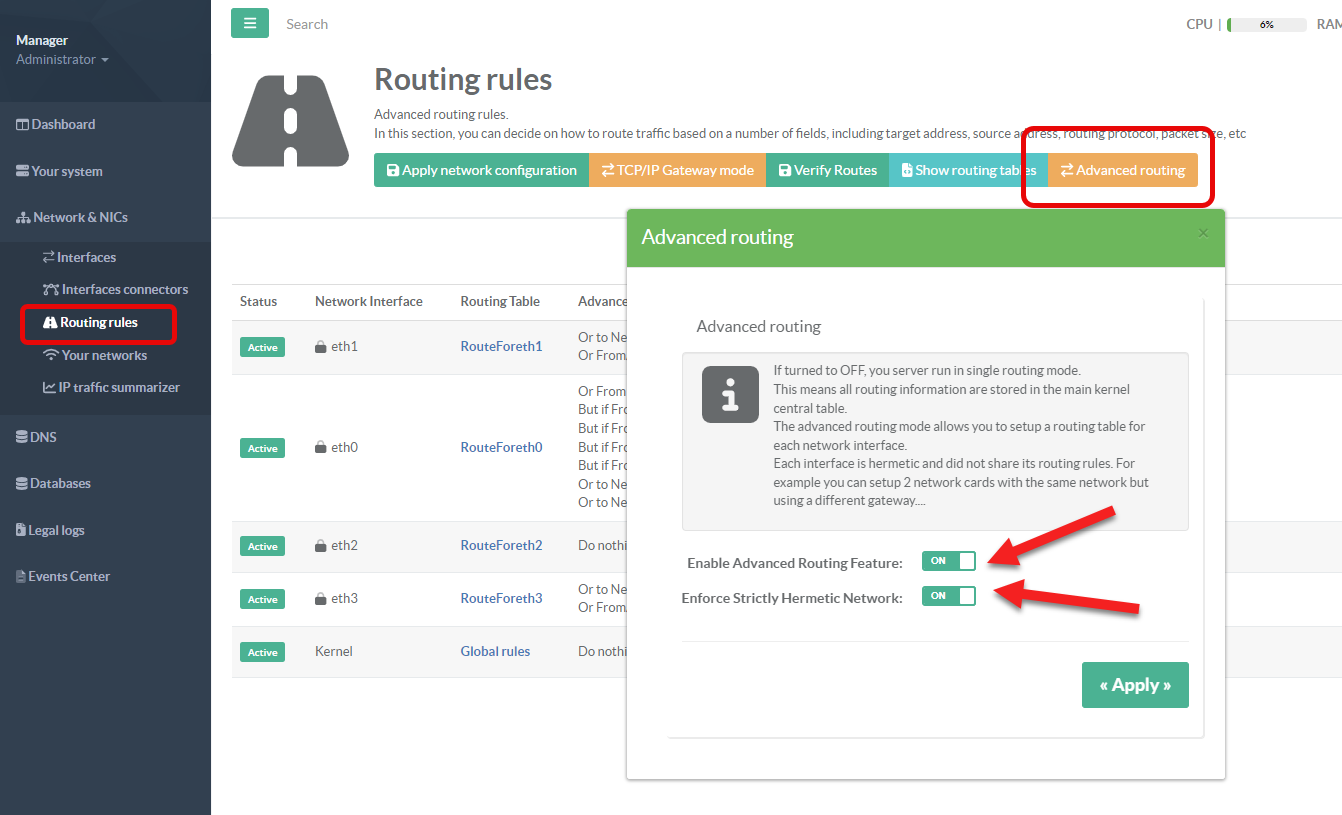The height and width of the screenshot is (815, 1342).
Task: Toggle Enable Advanced Routing Feature switch
Action: point(948,561)
